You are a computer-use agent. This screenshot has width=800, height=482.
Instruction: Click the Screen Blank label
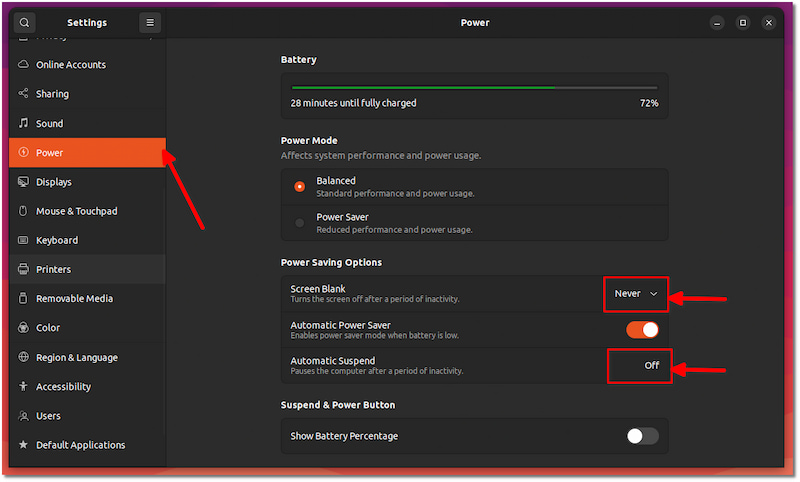pos(318,289)
